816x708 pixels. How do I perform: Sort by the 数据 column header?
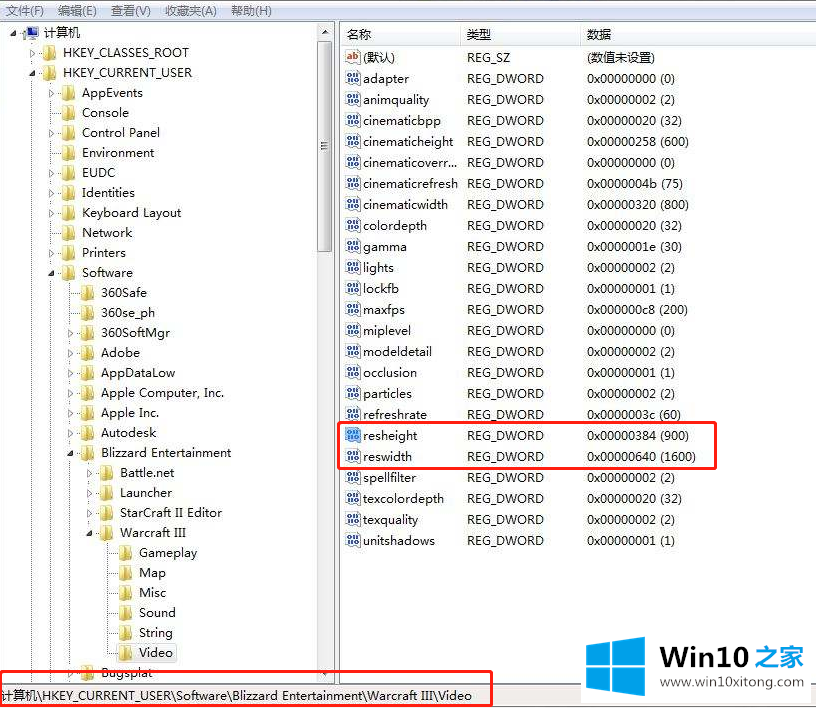point(698,35)
